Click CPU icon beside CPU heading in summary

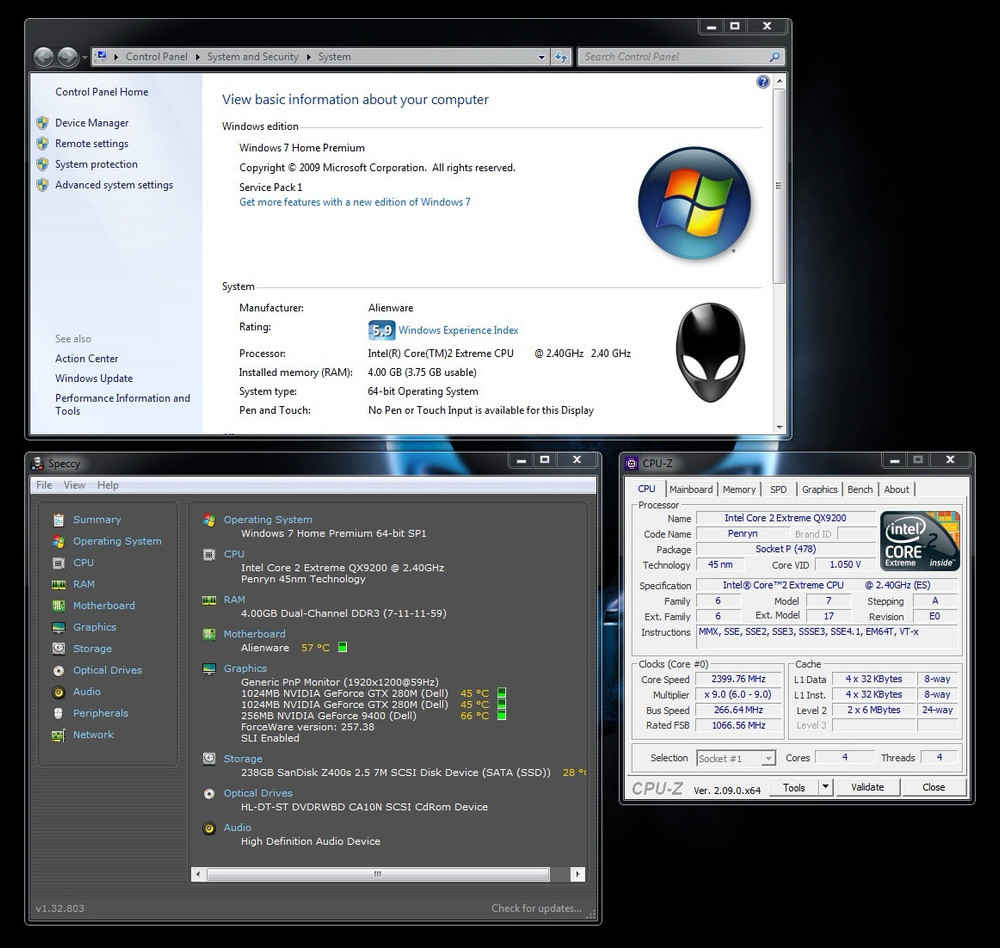(x=209, y=554)
